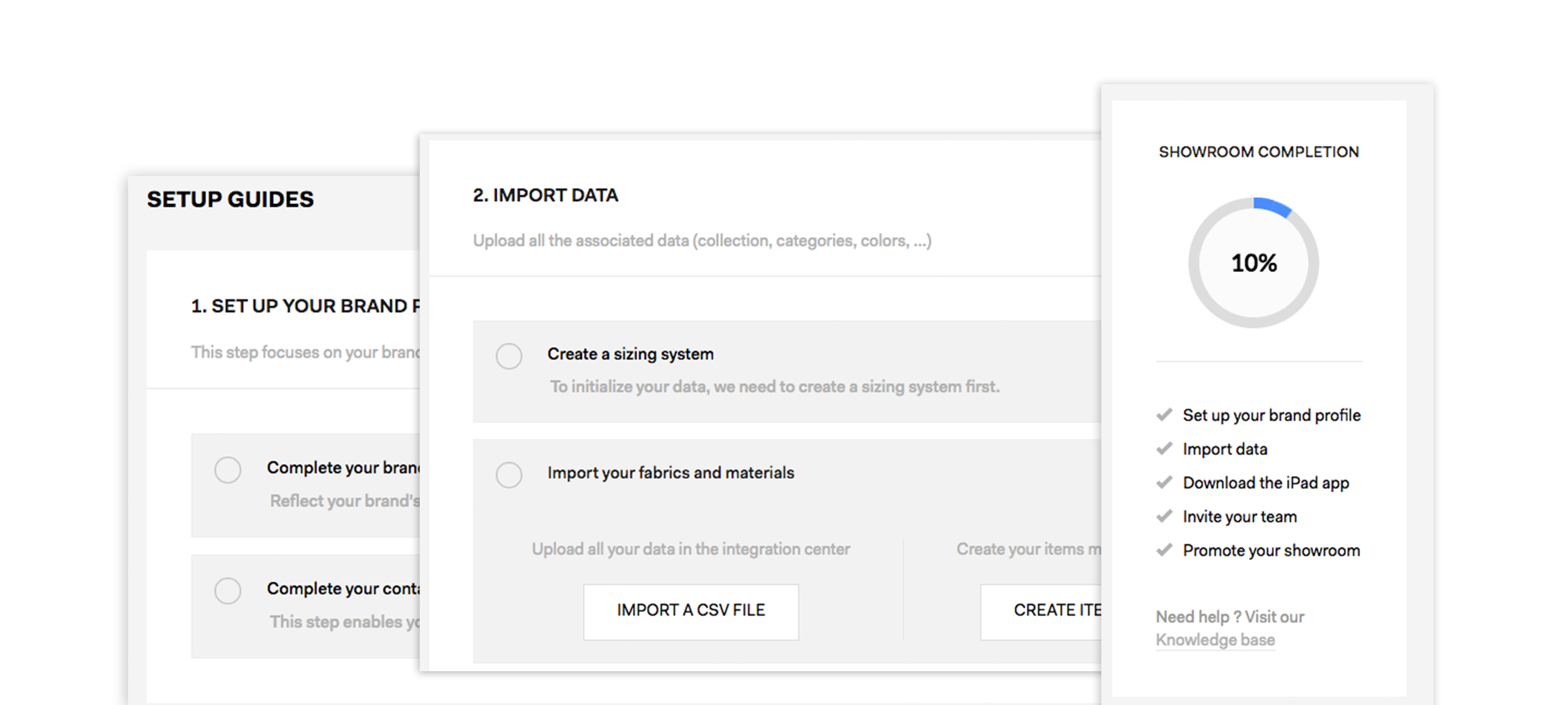Screen dimensions: 1568x705
Task: Click the checkmark next to Promote your showroom
Action: (x=1164, y=550)
